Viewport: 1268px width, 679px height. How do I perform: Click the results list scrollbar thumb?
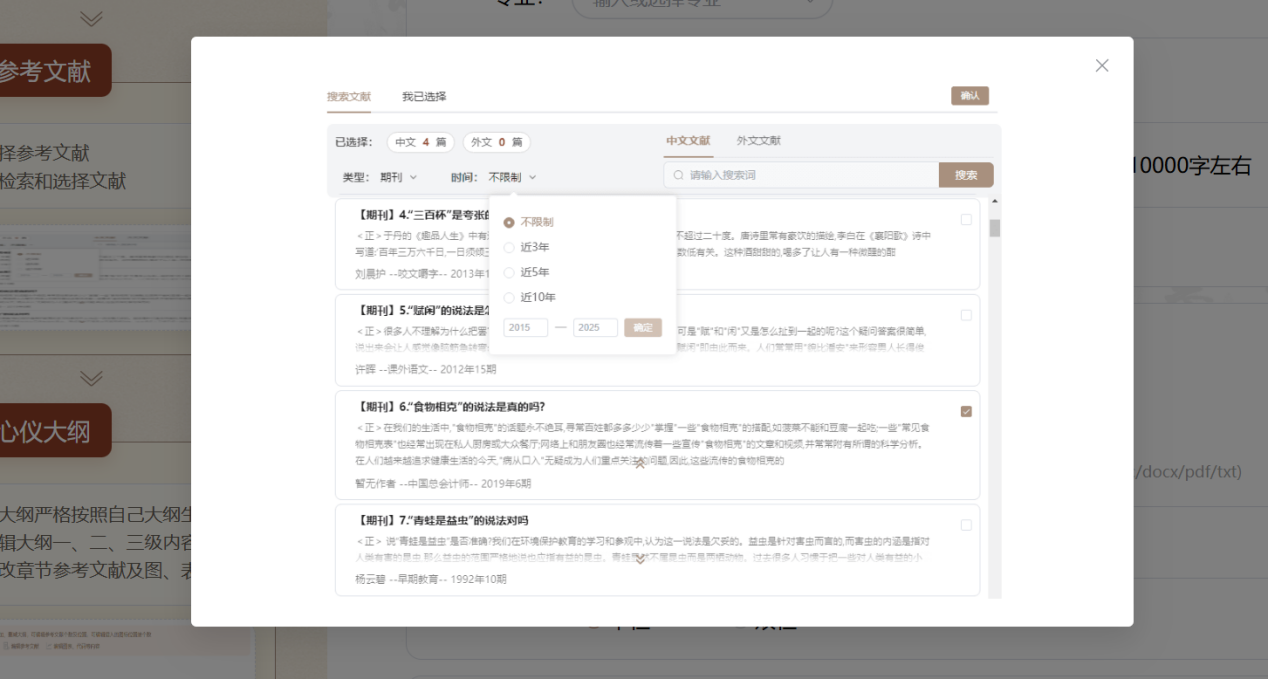point(995,228)
